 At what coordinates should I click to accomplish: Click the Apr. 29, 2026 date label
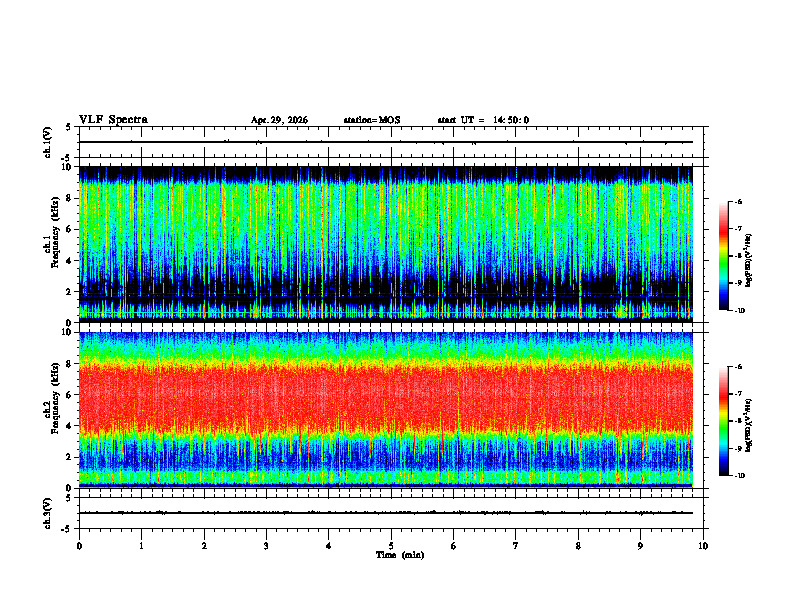(279, 120)
